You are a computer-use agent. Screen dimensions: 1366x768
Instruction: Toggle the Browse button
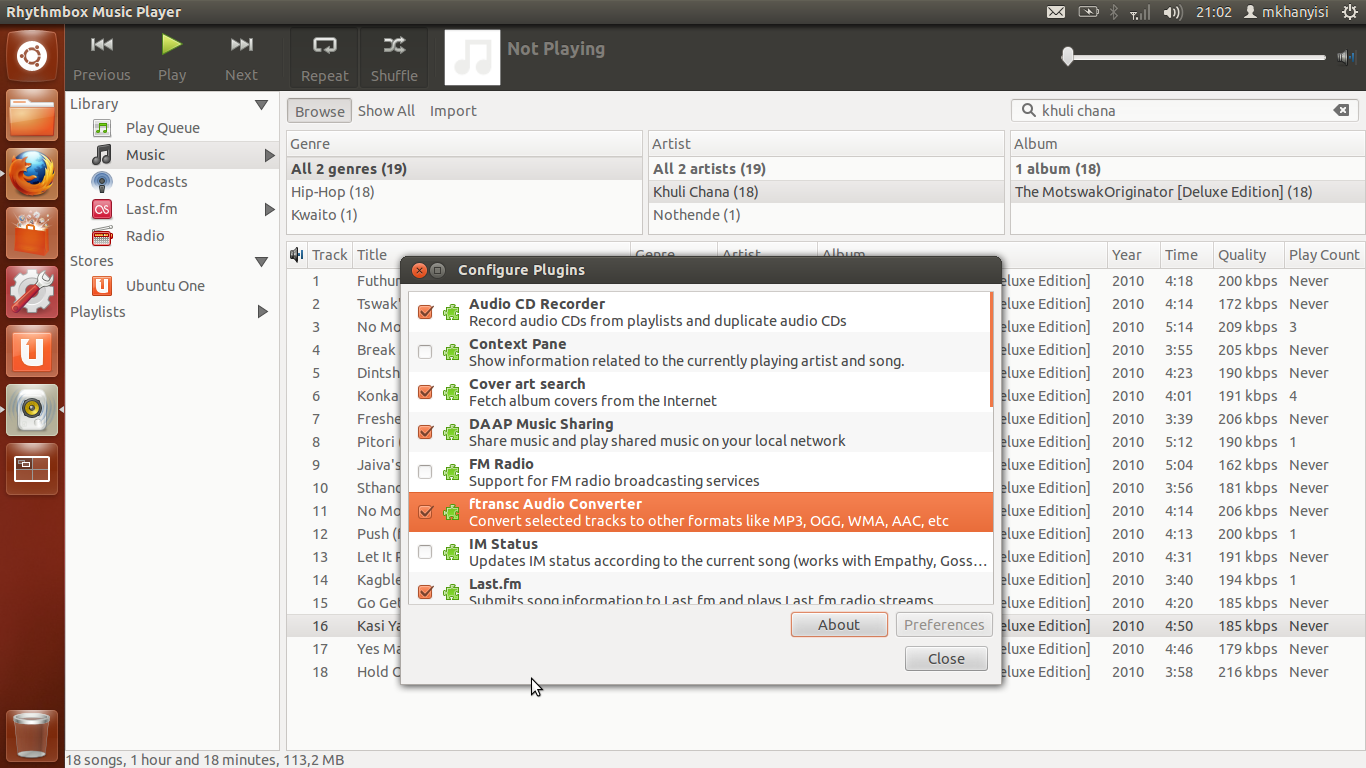[319, 111]
